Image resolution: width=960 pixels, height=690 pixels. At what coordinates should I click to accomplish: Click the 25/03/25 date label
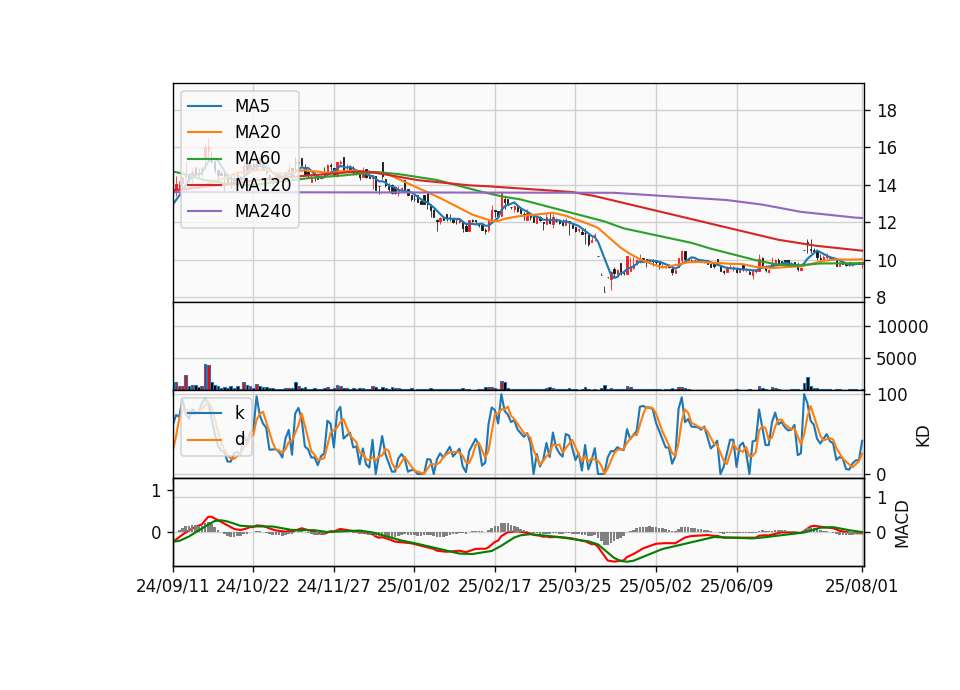pyautogui.click(x=575, y=586)
